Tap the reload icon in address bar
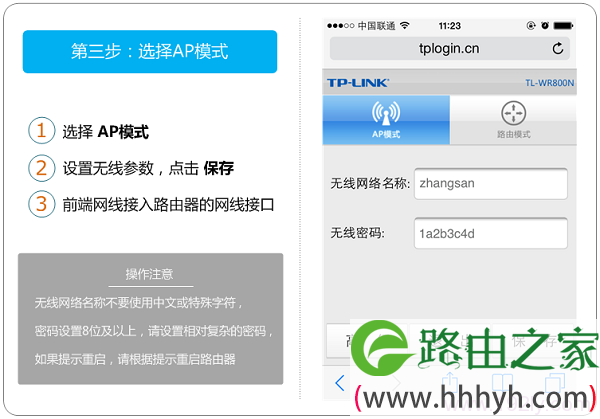Image resolution: width=600 pixels, height=419 pixels. [558, 48]
